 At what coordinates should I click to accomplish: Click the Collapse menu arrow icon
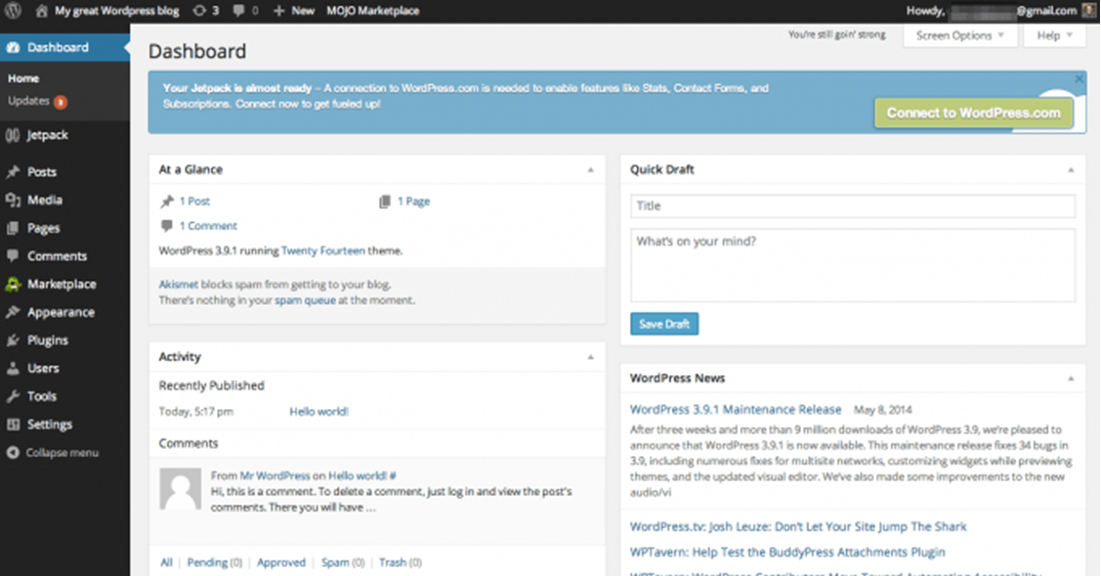[13, 453]
